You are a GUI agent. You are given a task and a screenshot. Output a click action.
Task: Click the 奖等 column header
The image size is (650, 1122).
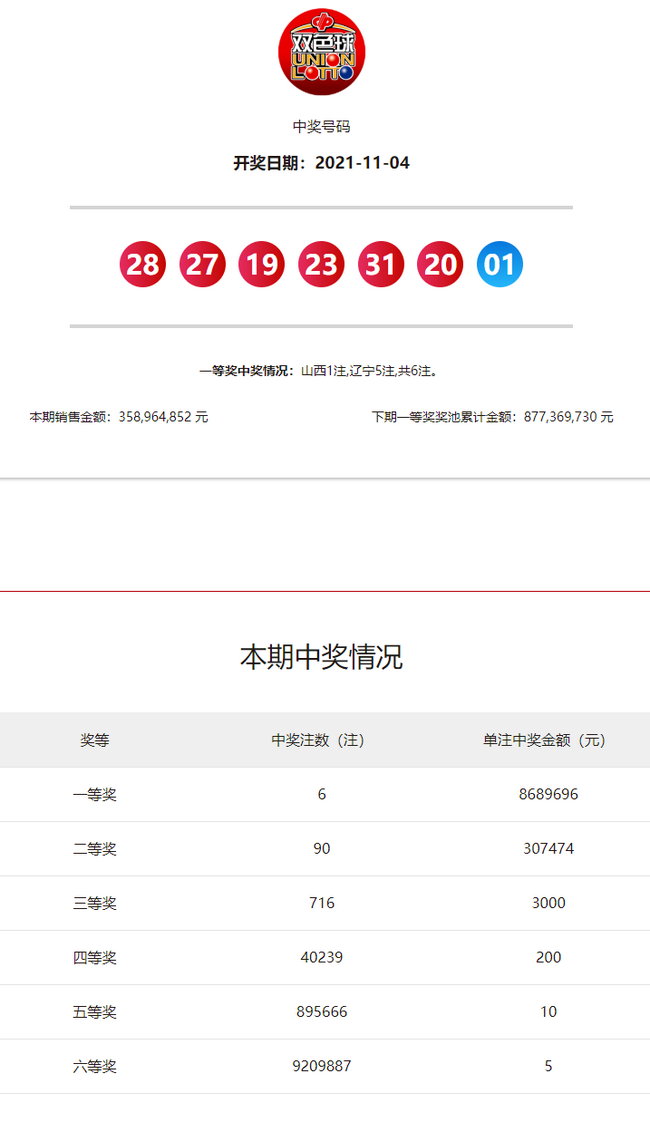pos(95,741)
